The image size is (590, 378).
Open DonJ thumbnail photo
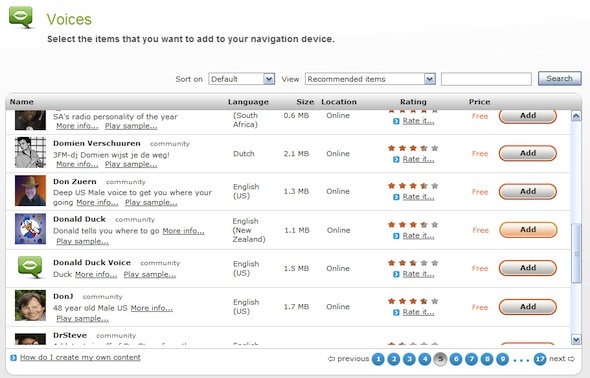click(30, 305)
